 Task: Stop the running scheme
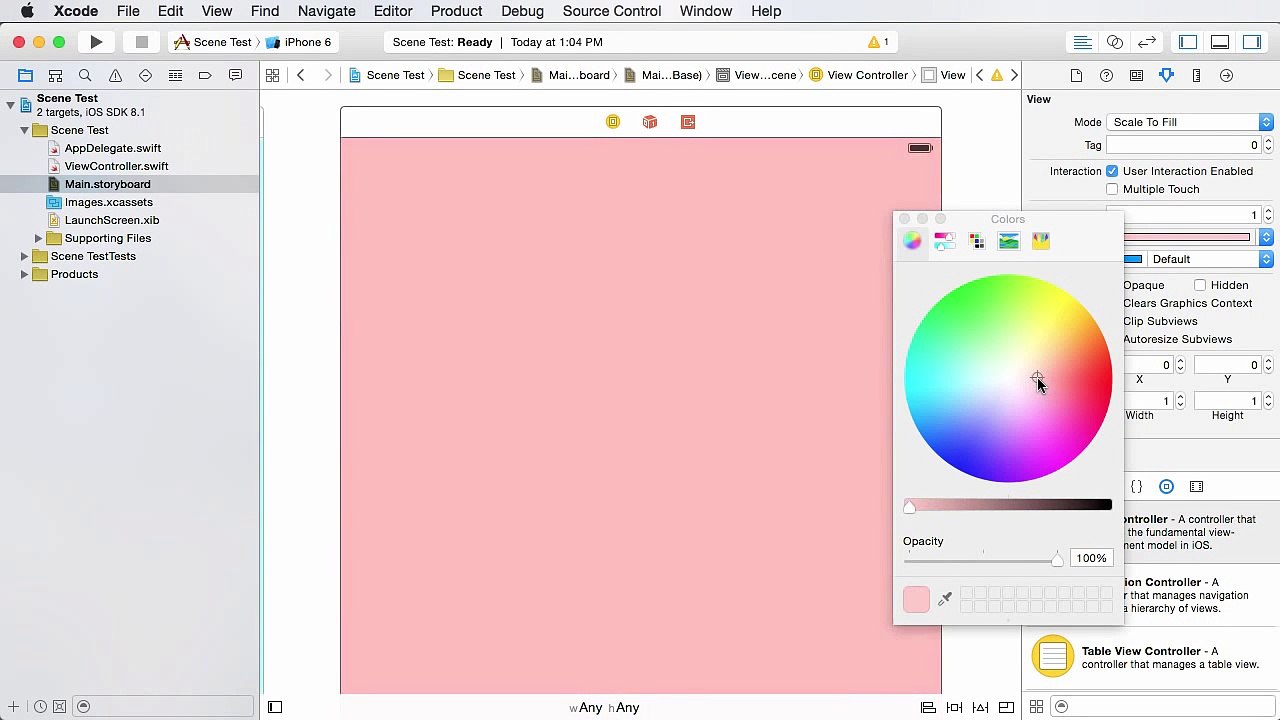(x=142, y=42)
